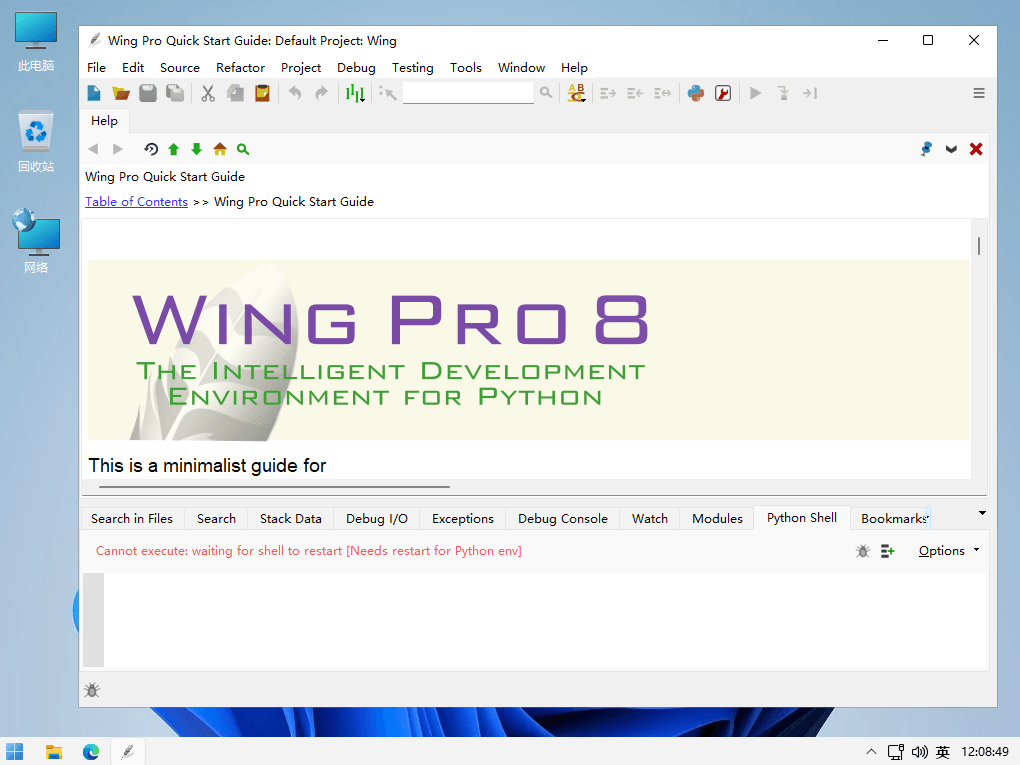Click the green Home icon in Help
1020x765 pixels.
pos(220,149)
